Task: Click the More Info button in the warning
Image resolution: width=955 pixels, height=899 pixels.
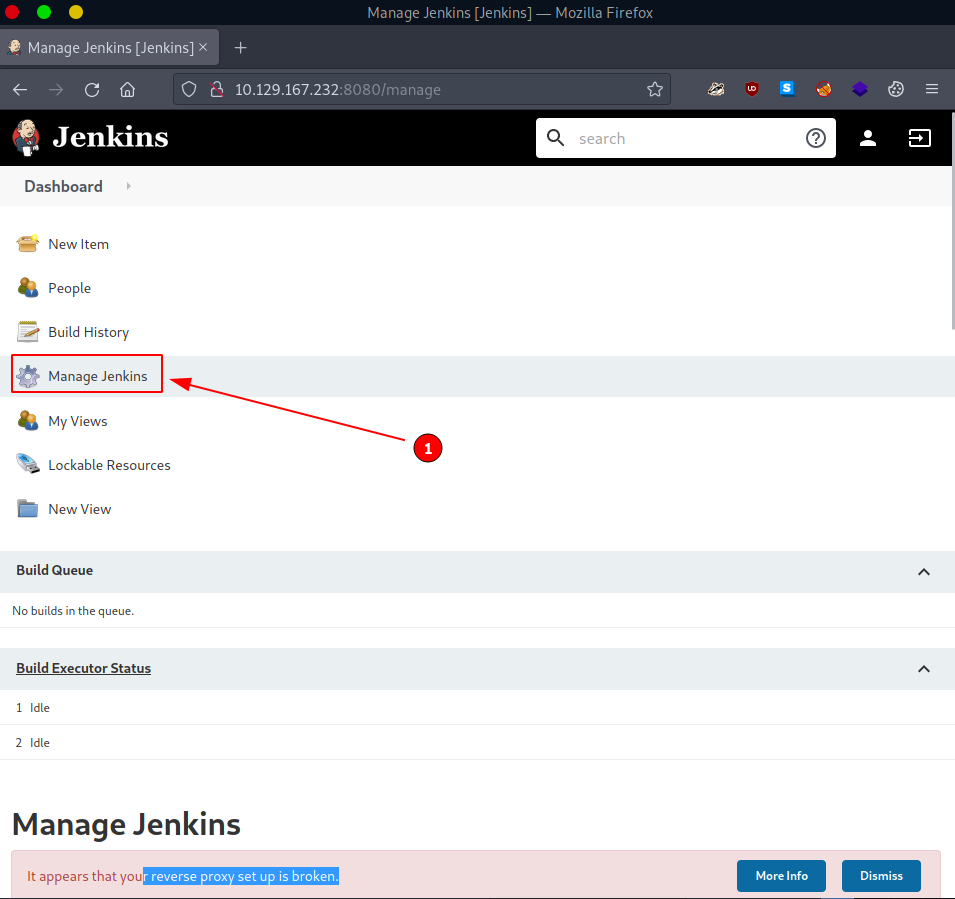Action: tap(781, 875)
